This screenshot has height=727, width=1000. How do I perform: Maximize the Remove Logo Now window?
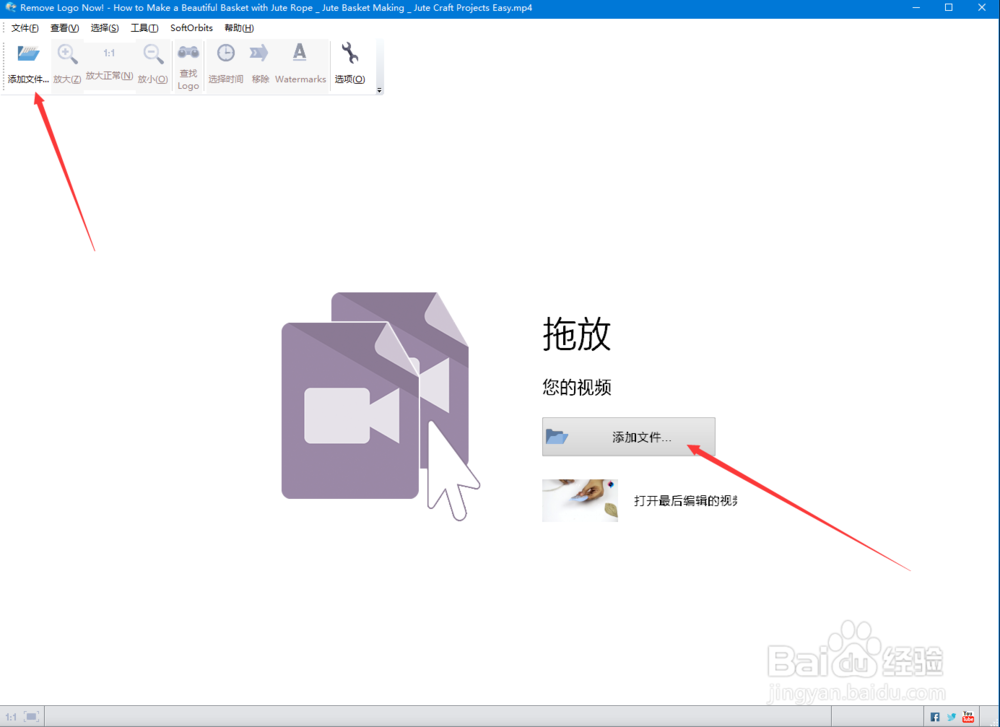[948, 8]
